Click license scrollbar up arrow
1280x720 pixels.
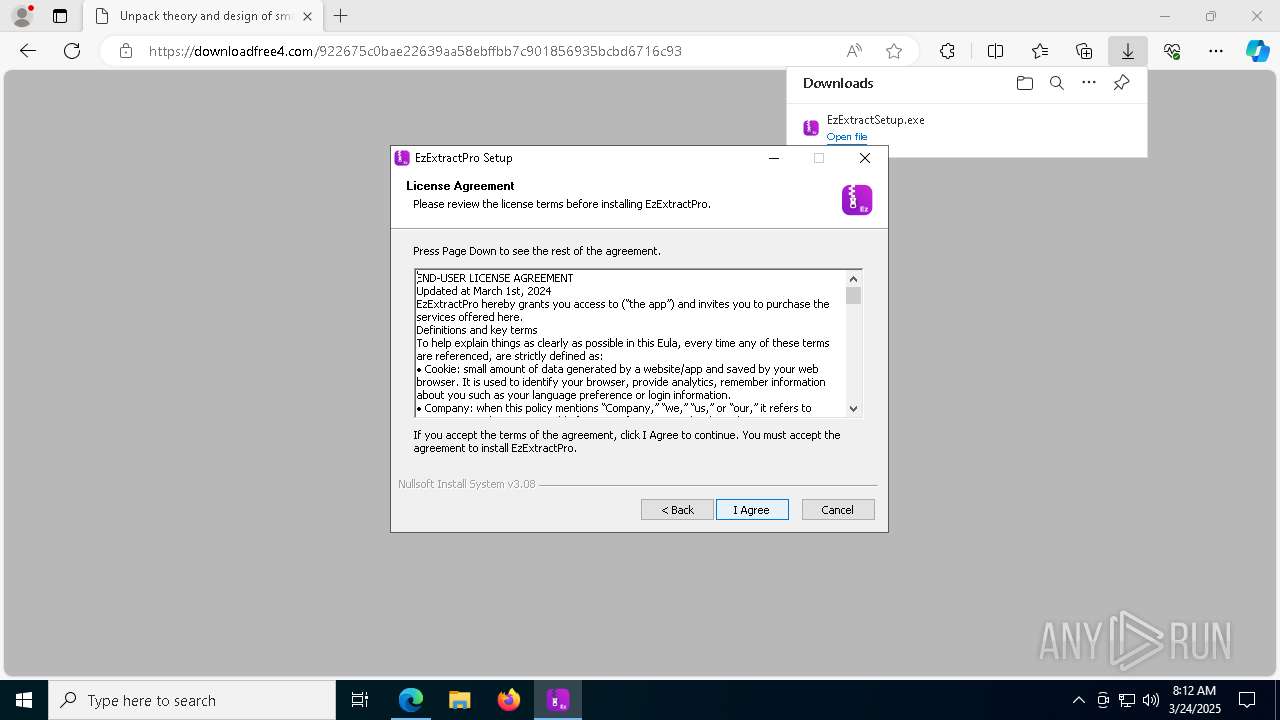[853, 279]
